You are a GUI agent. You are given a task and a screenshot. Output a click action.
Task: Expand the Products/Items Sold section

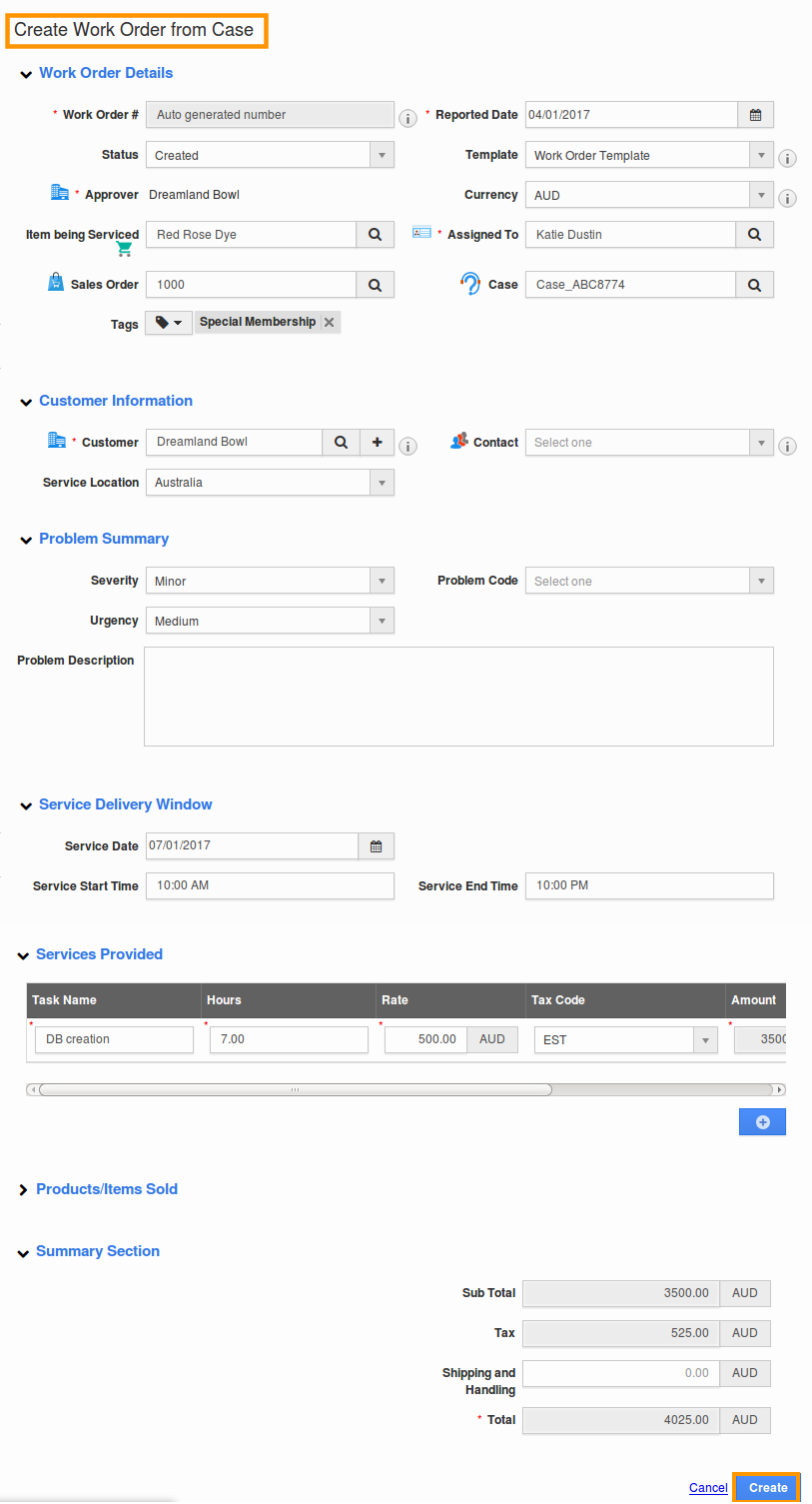24,1189
